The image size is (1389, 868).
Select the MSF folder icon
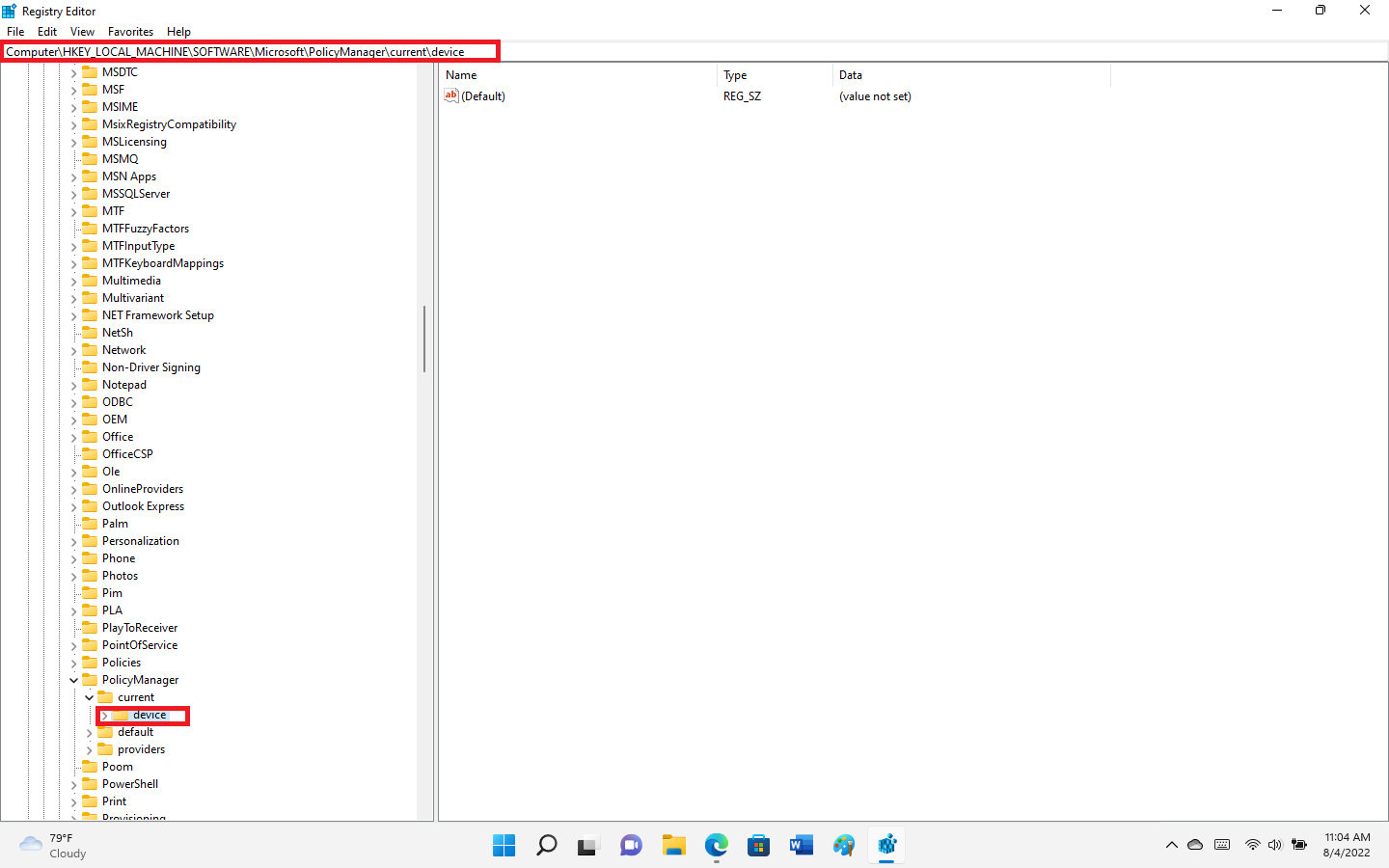pos(90,90)
